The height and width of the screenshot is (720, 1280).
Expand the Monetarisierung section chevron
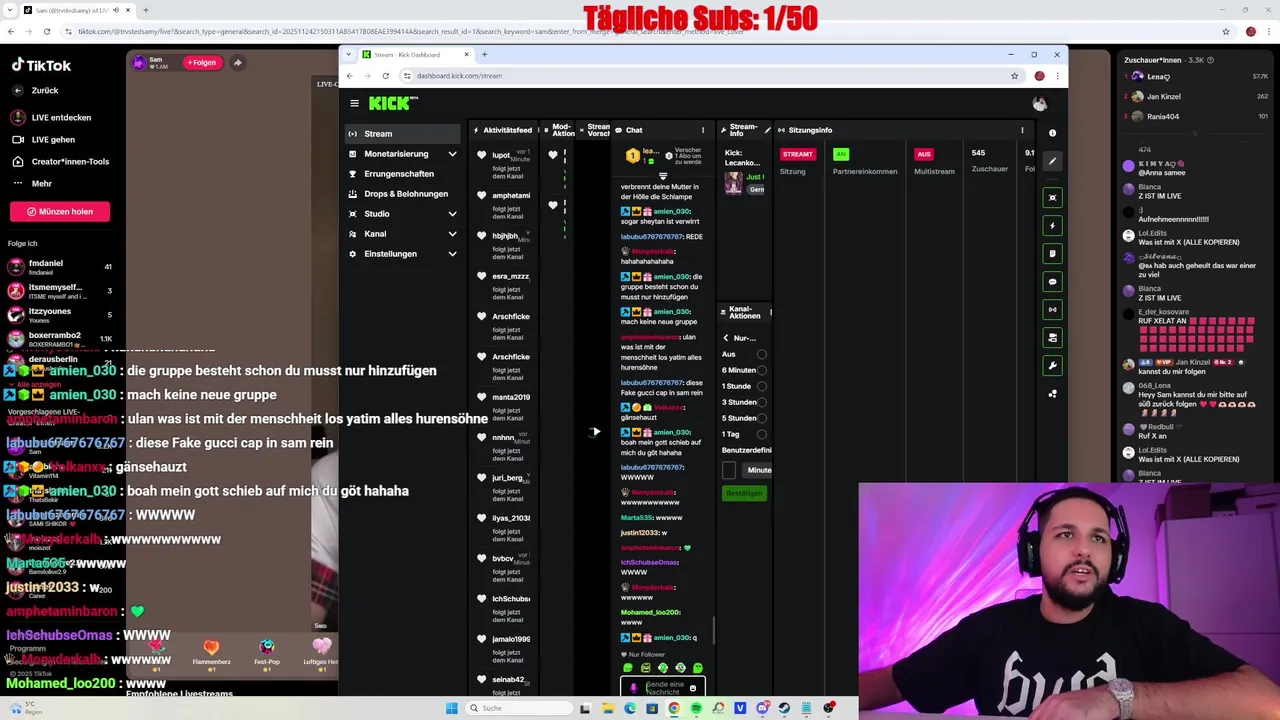452,154
